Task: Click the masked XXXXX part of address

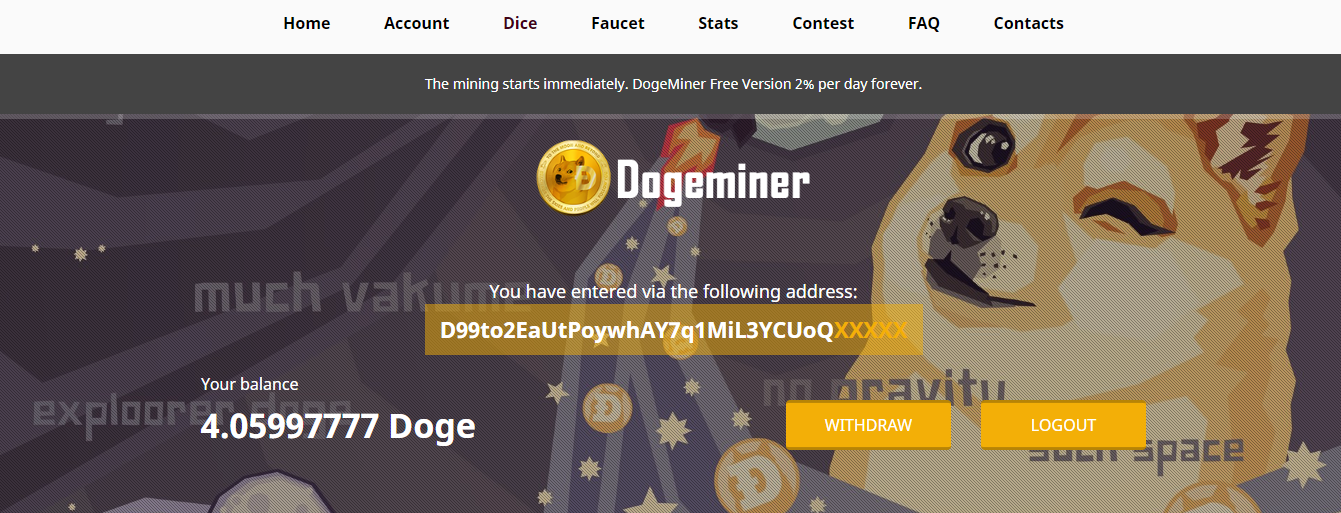Action: (x=871, y=330)
